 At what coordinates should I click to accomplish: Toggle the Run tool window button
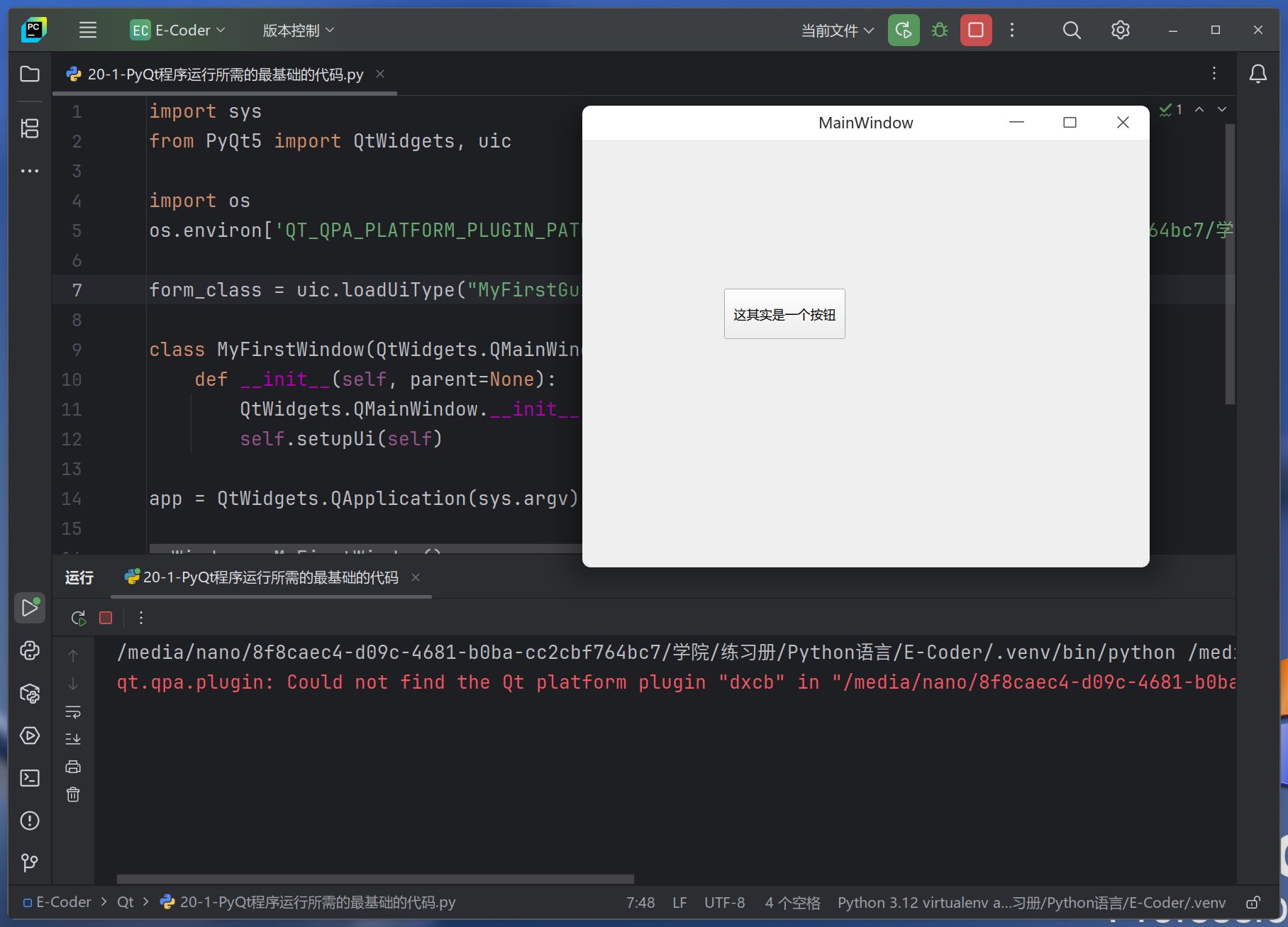click(30, 608)
